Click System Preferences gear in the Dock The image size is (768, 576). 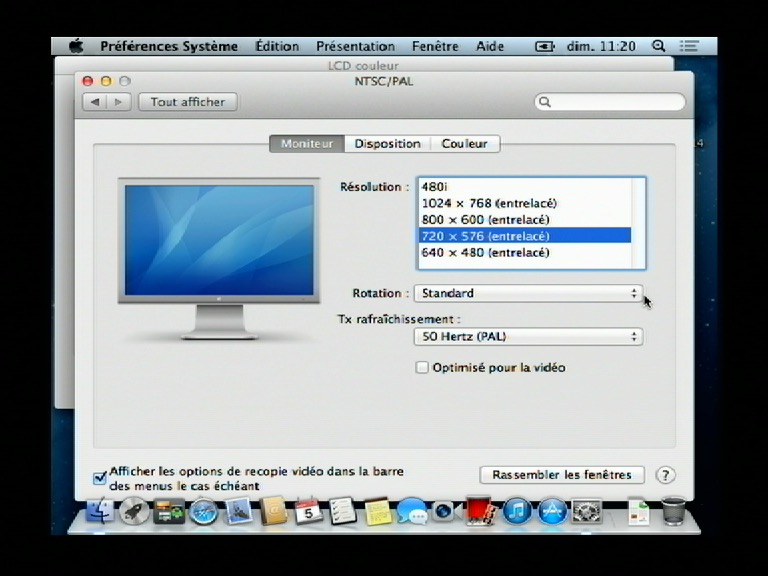[587, 512]
